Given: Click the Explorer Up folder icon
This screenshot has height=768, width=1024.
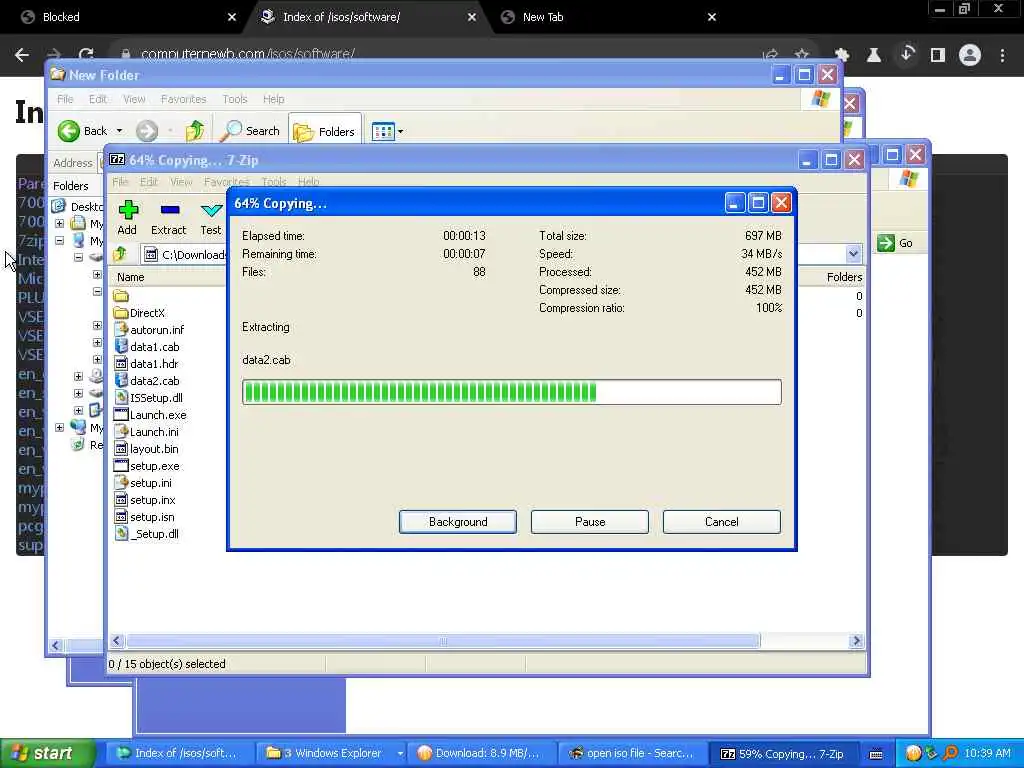Looking at the screenshot, I should tap(195, 131).
